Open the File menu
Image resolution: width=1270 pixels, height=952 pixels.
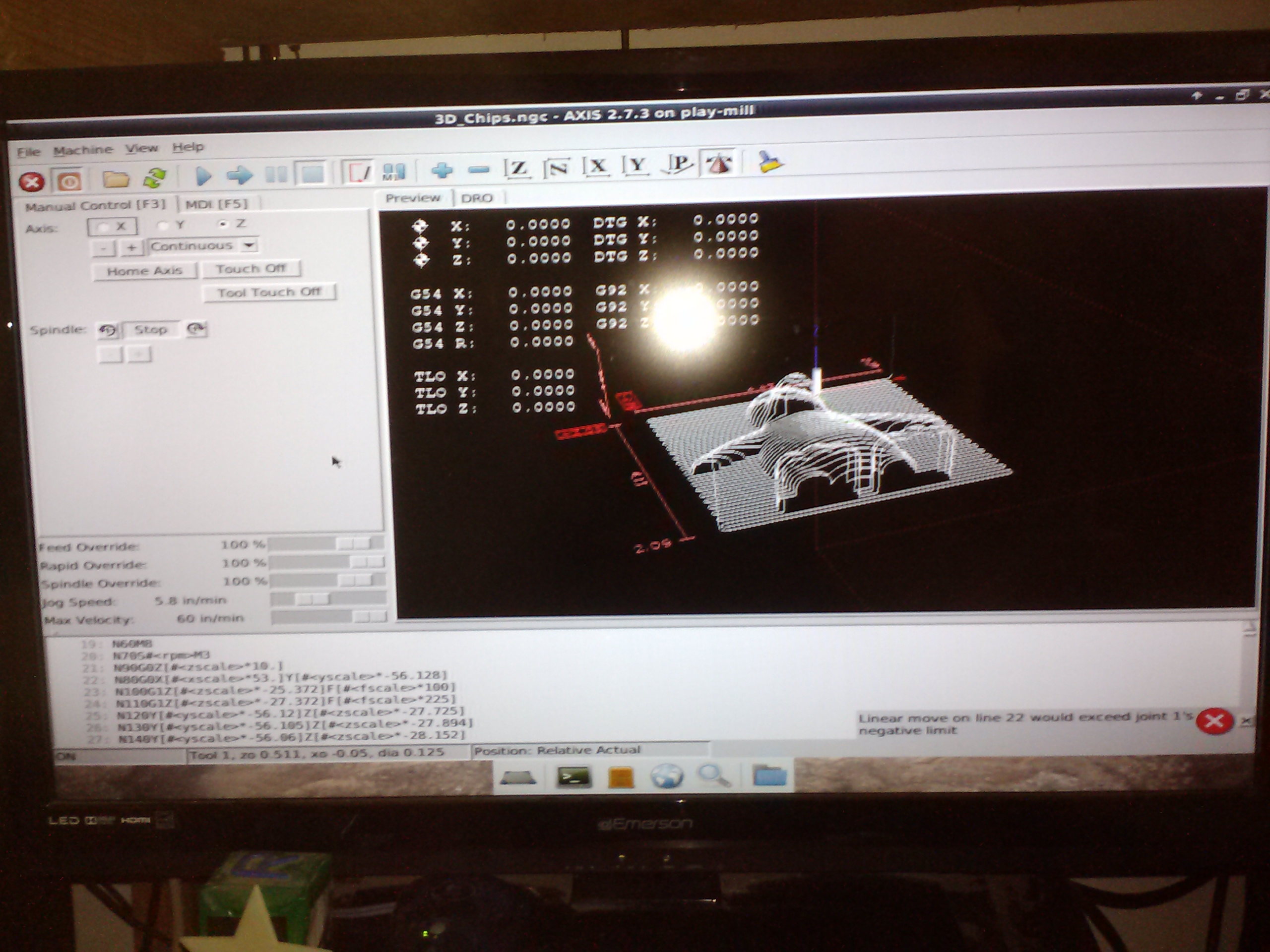(x=29, y=152)
